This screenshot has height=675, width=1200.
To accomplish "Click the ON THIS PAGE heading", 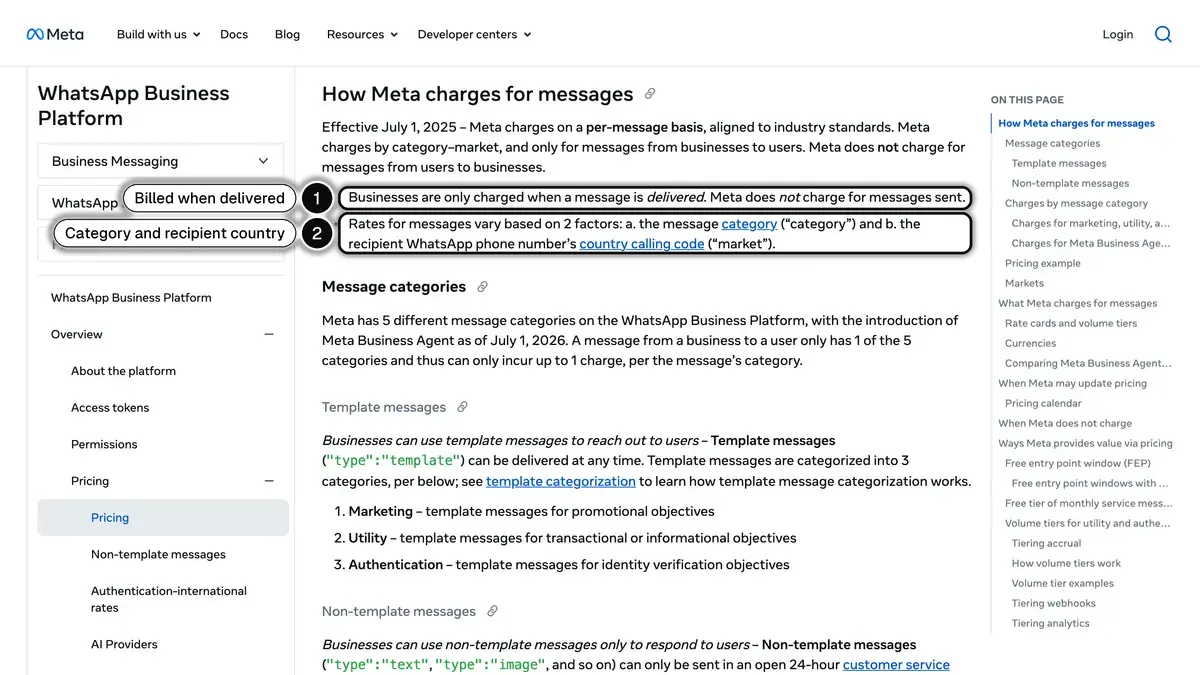I will click(1027, 100).
